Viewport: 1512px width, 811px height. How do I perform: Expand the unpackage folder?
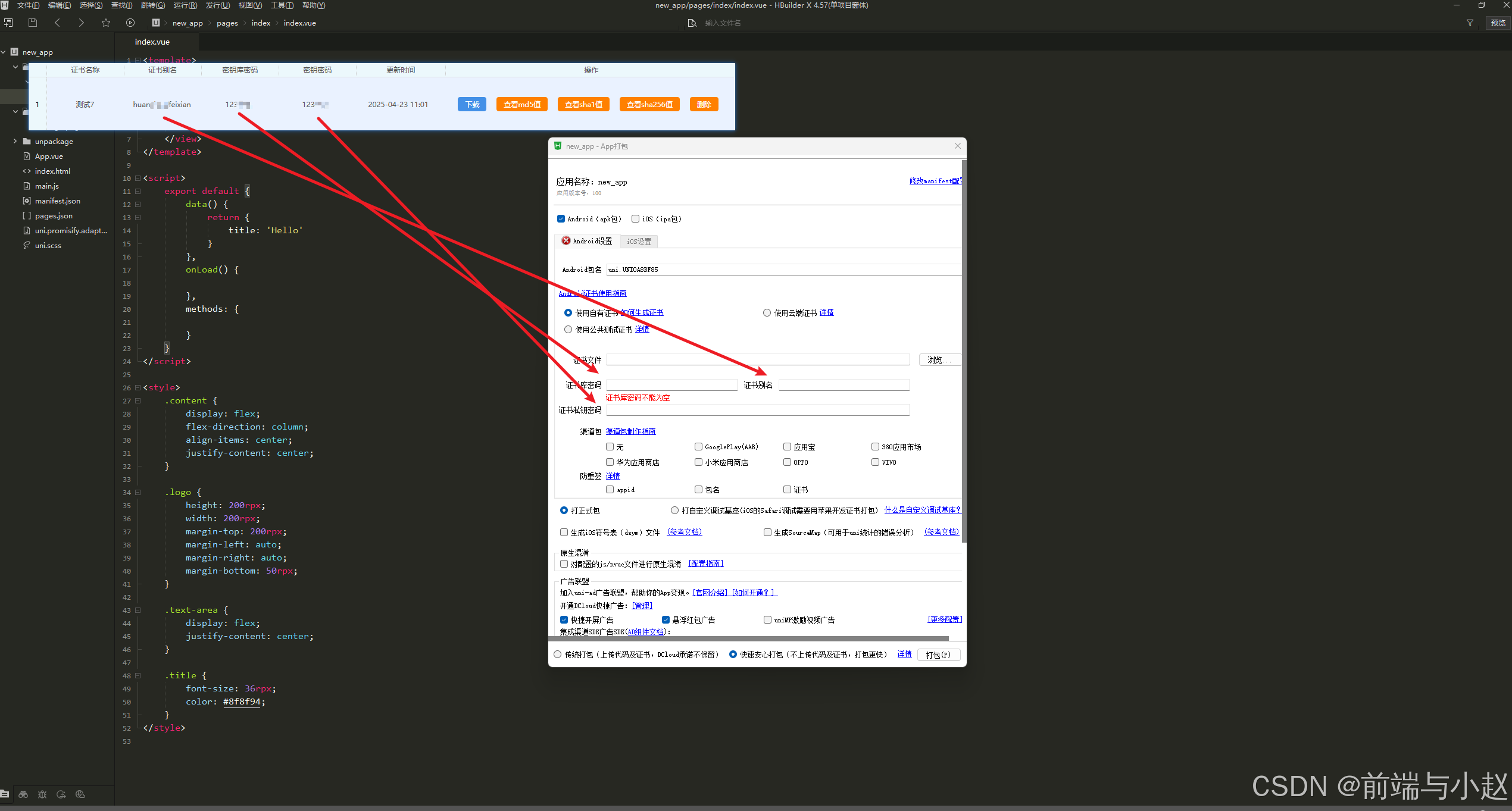[x=15, y=142]
